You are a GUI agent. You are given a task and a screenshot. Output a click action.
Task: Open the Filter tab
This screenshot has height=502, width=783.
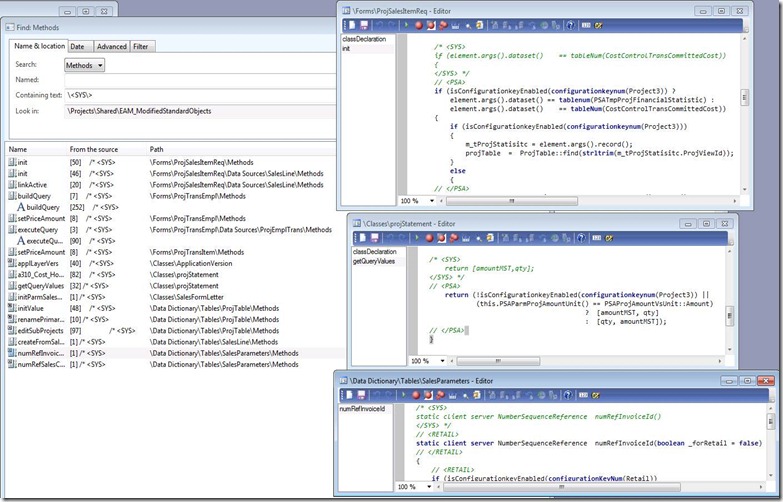[141, 46]
